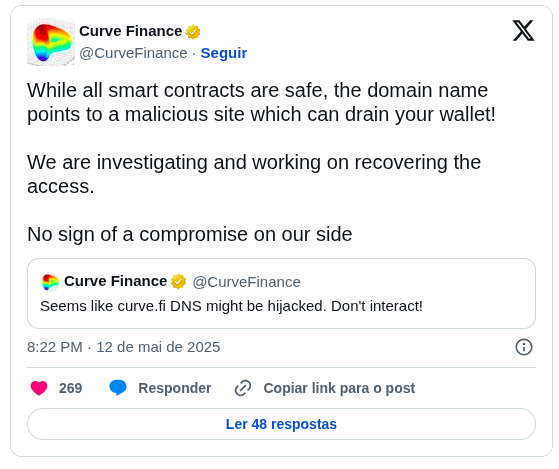The width and height of the screenshot is (559, 469).
Task: Click the chain link copy icon
Action: pos(243,388)
